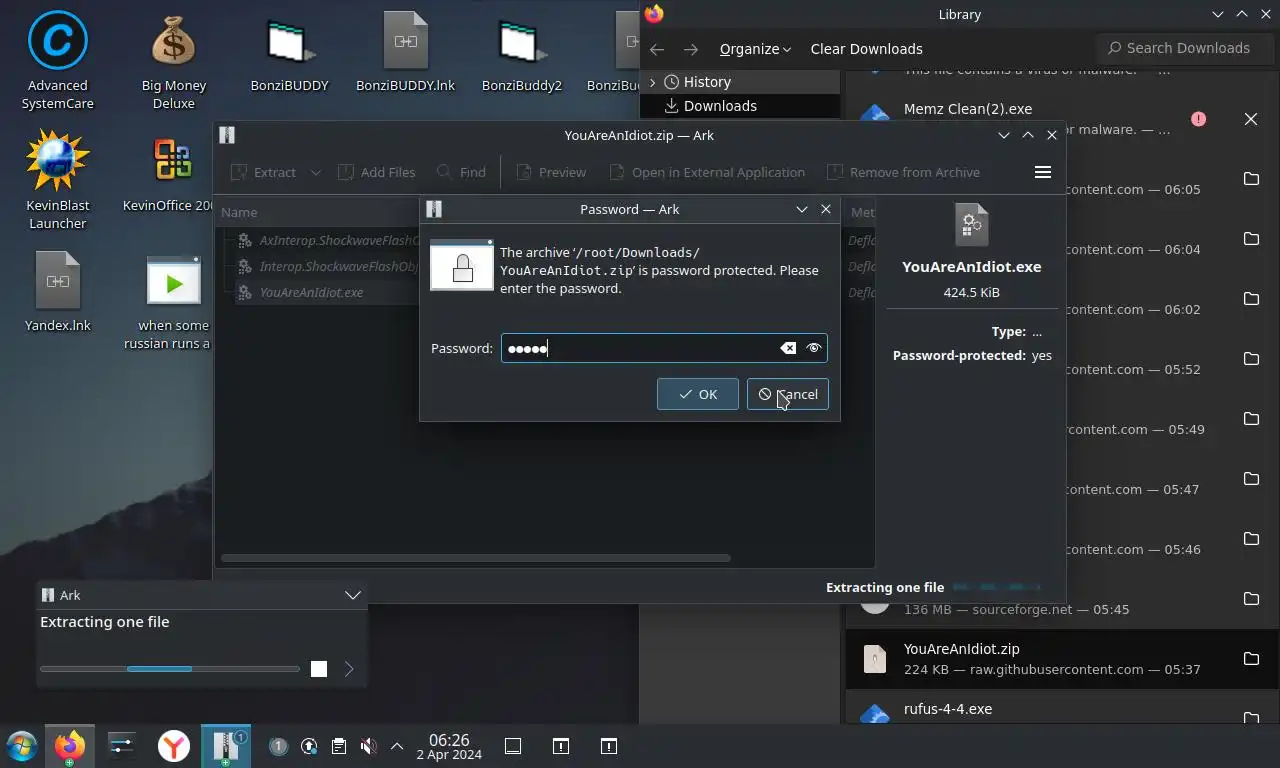This screenshot has height=768, width=1280.
Task: Click Preview in Ark toolbar
Action: (551, 172)
